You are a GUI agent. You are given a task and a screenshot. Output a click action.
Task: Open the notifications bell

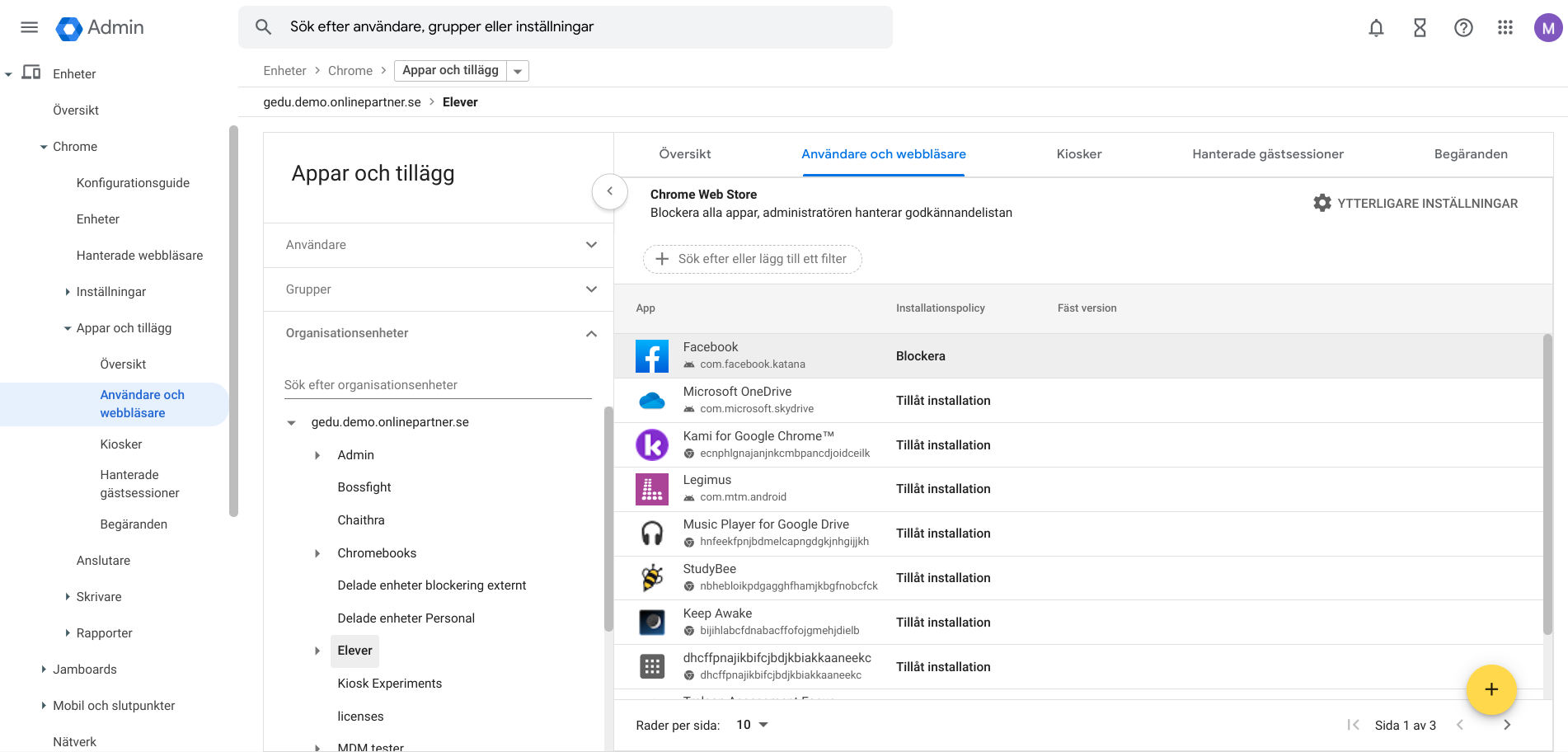click(x=1376, y=28)
